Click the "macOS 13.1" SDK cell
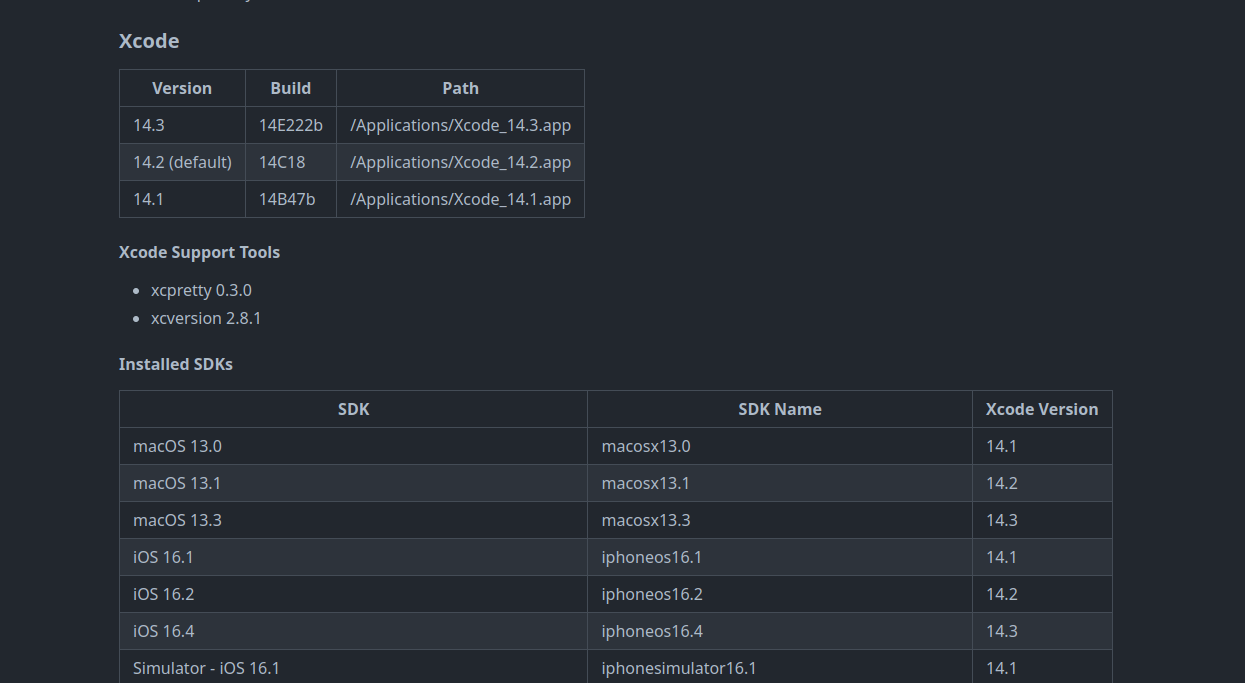 click(353, 483)
